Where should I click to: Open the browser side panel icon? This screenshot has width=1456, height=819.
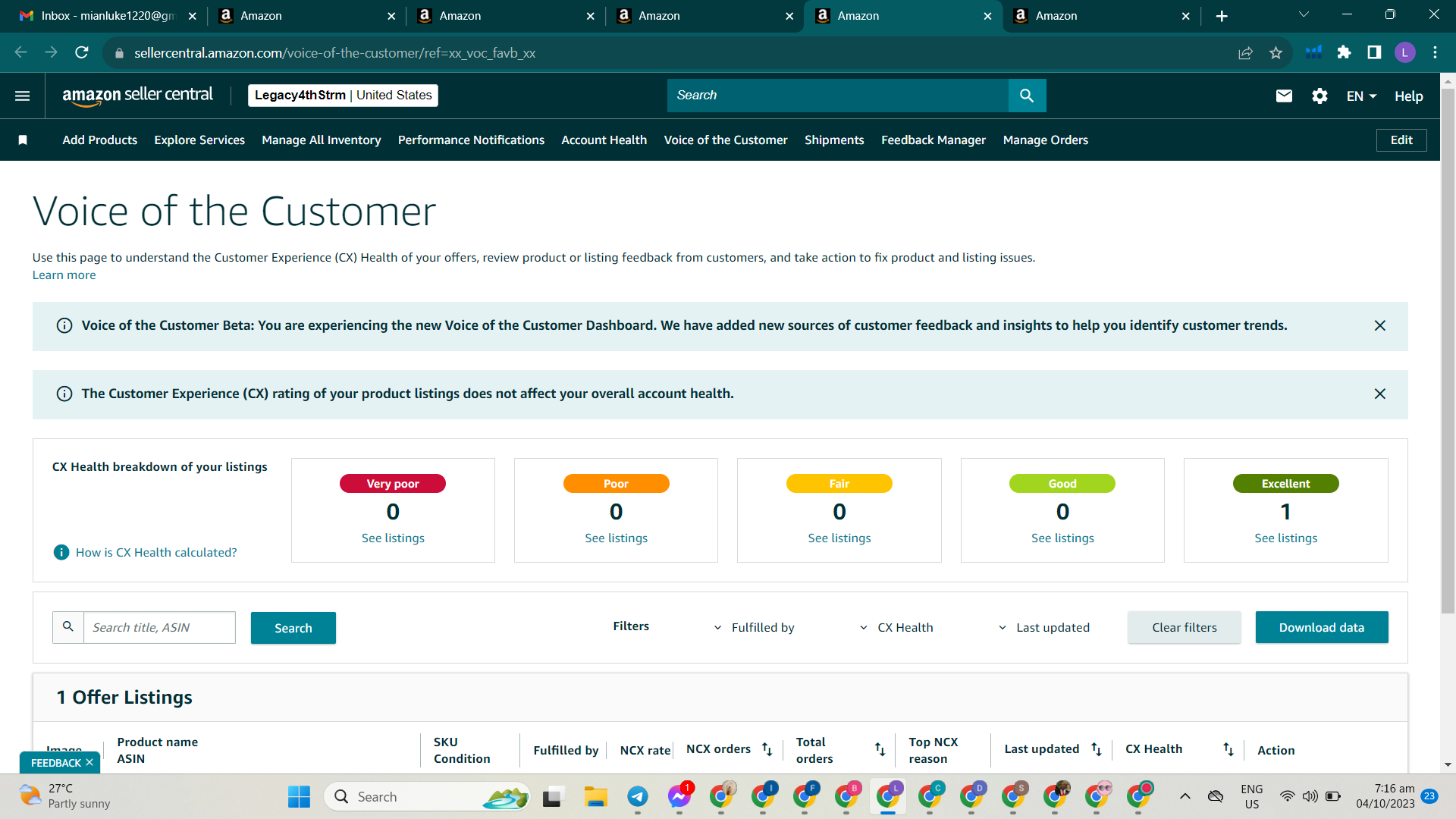(1374, 52)
